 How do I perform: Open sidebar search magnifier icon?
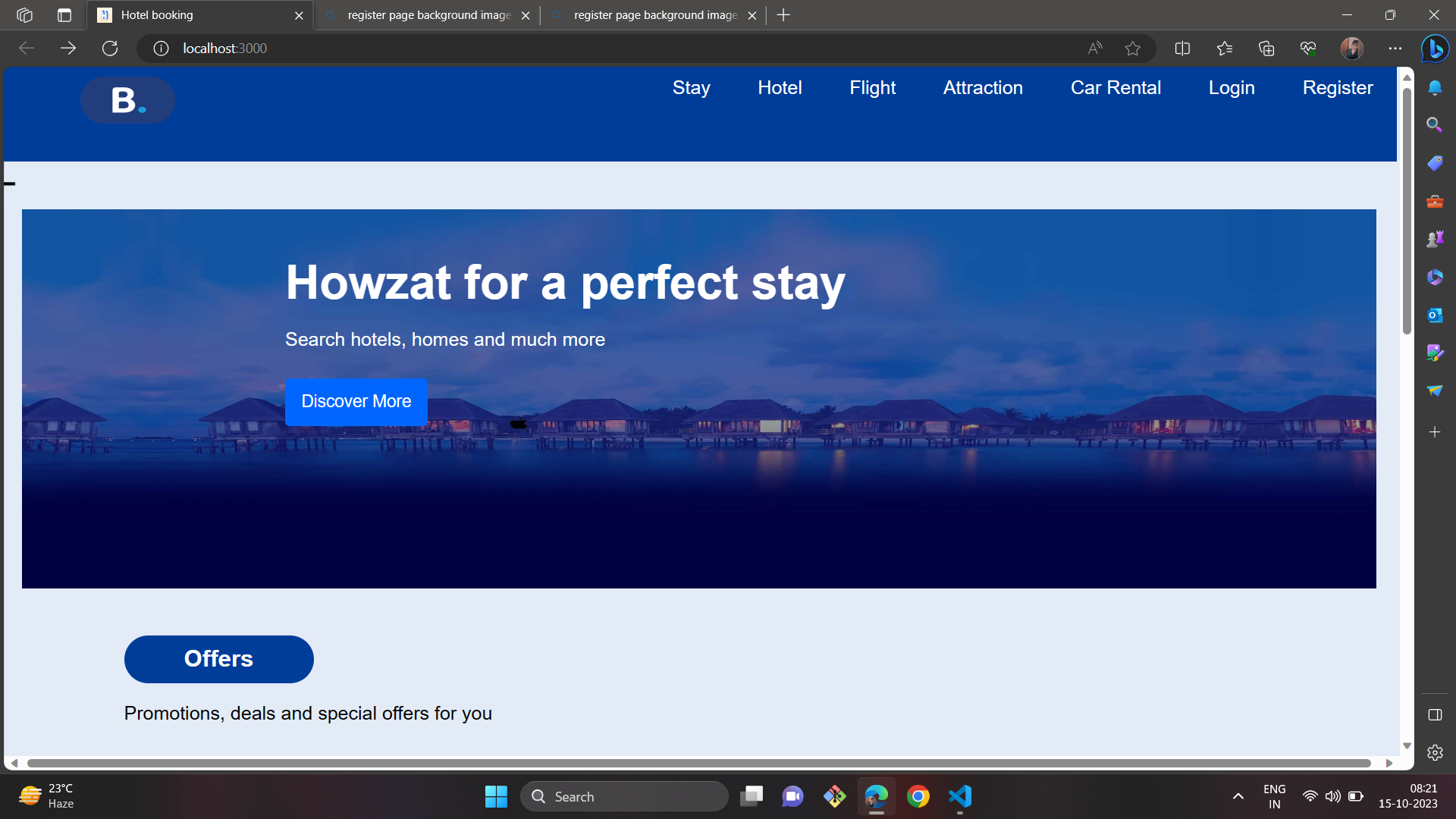[x=1434, y=124]
